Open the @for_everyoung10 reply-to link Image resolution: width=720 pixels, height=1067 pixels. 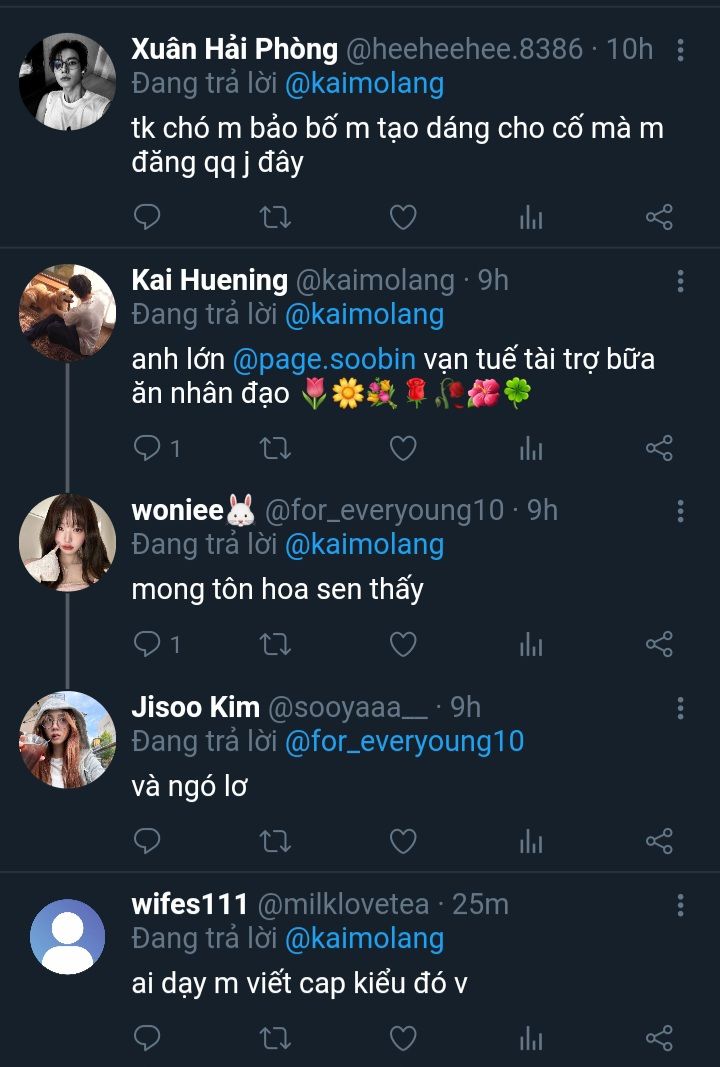tap(404, 741)
